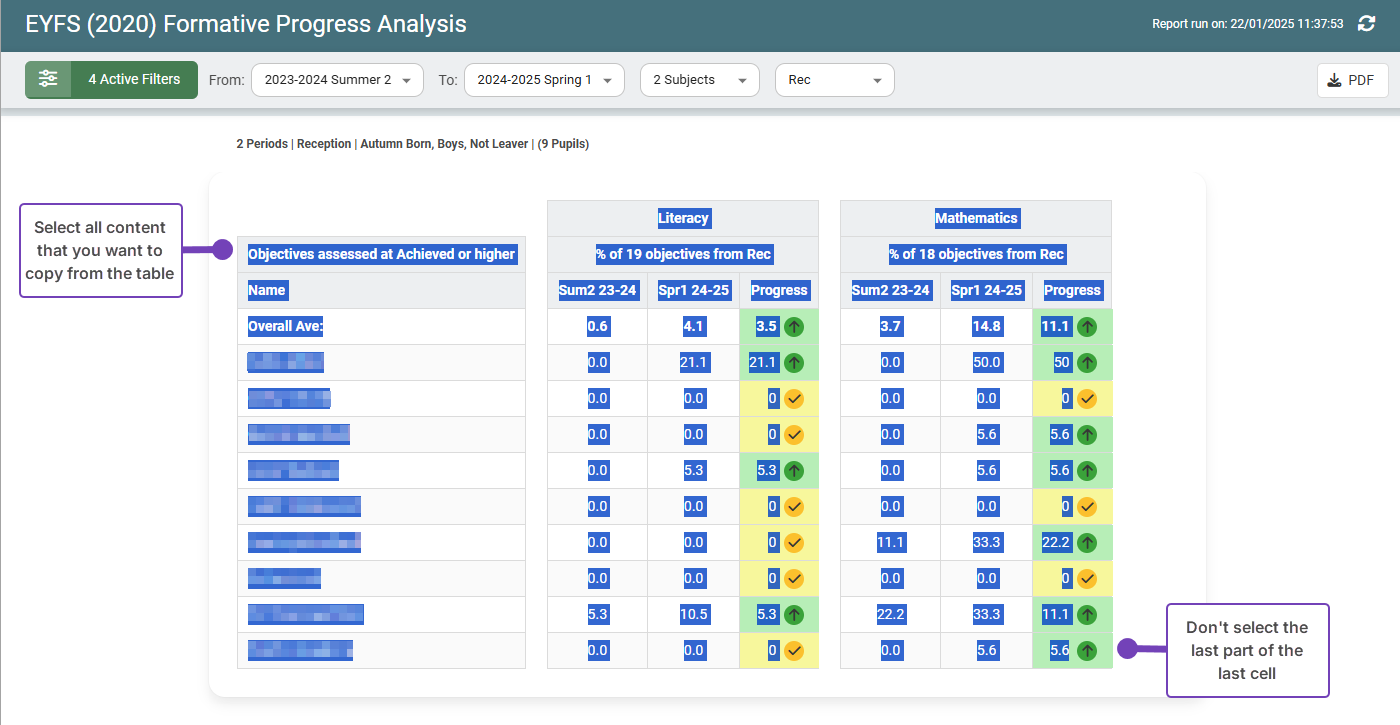Open the Rec year group dropdown

834,80
